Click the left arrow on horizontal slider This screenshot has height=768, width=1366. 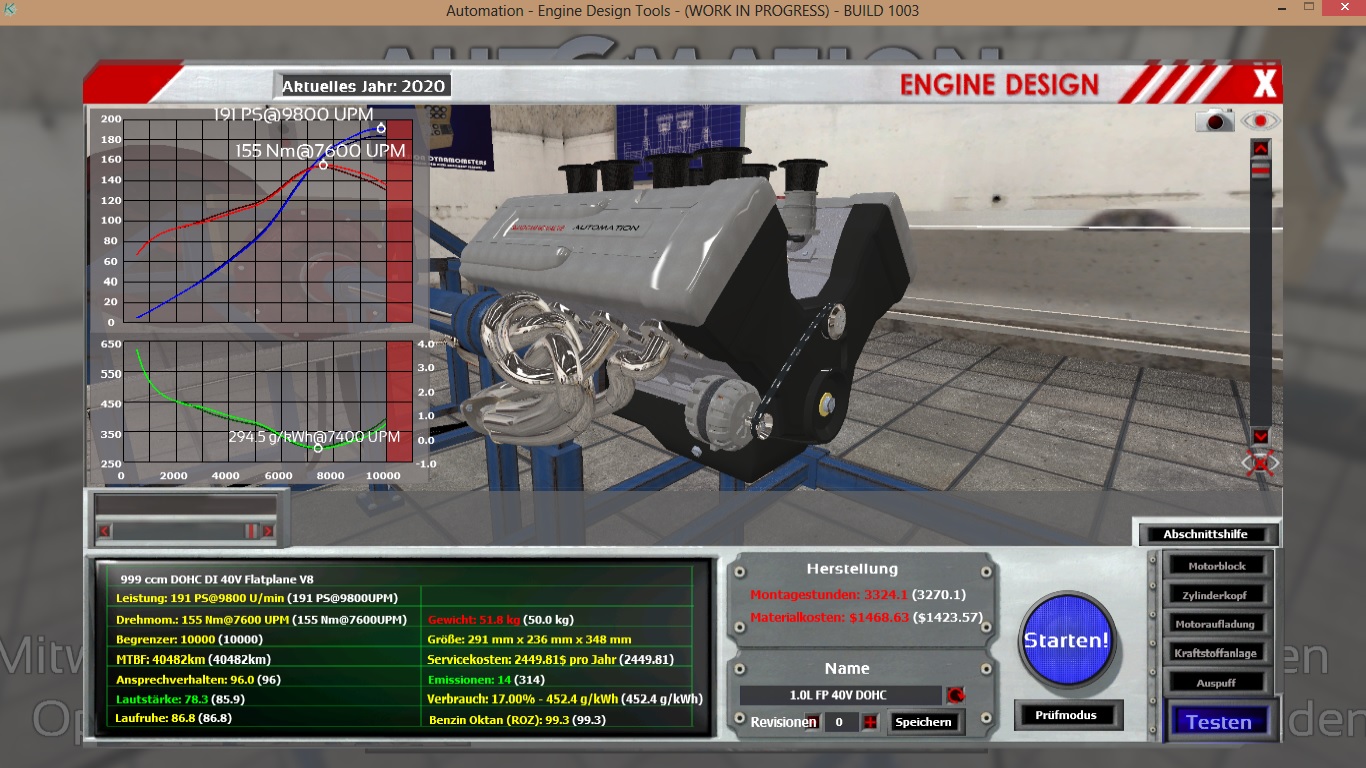point(103,531)
